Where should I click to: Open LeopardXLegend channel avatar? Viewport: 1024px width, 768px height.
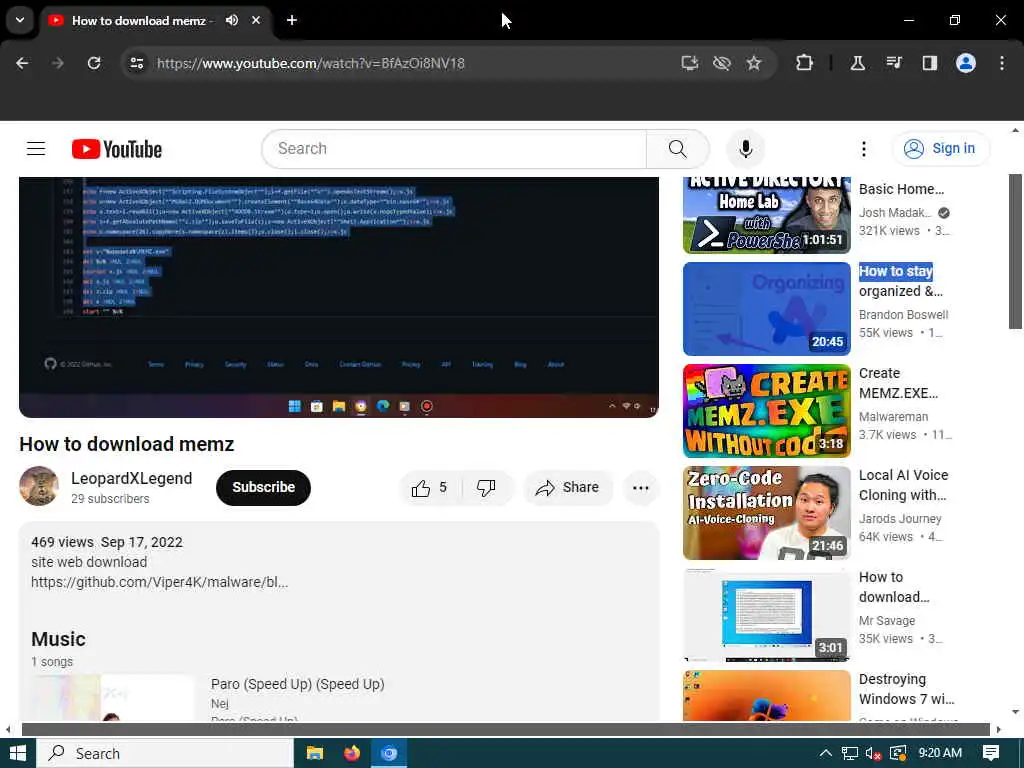(39, 487)
